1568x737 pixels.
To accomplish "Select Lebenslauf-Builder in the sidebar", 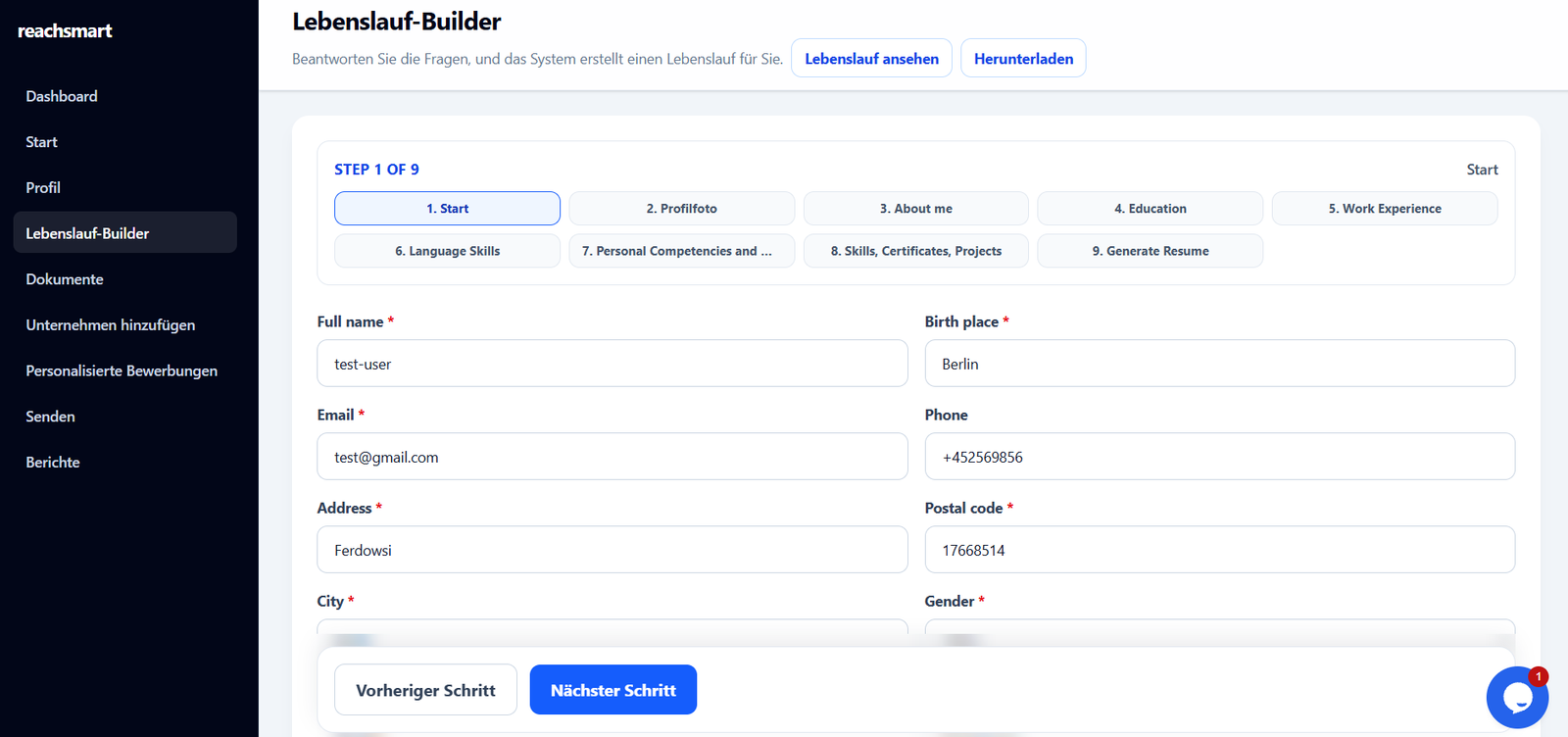I will tap(125, 233).
